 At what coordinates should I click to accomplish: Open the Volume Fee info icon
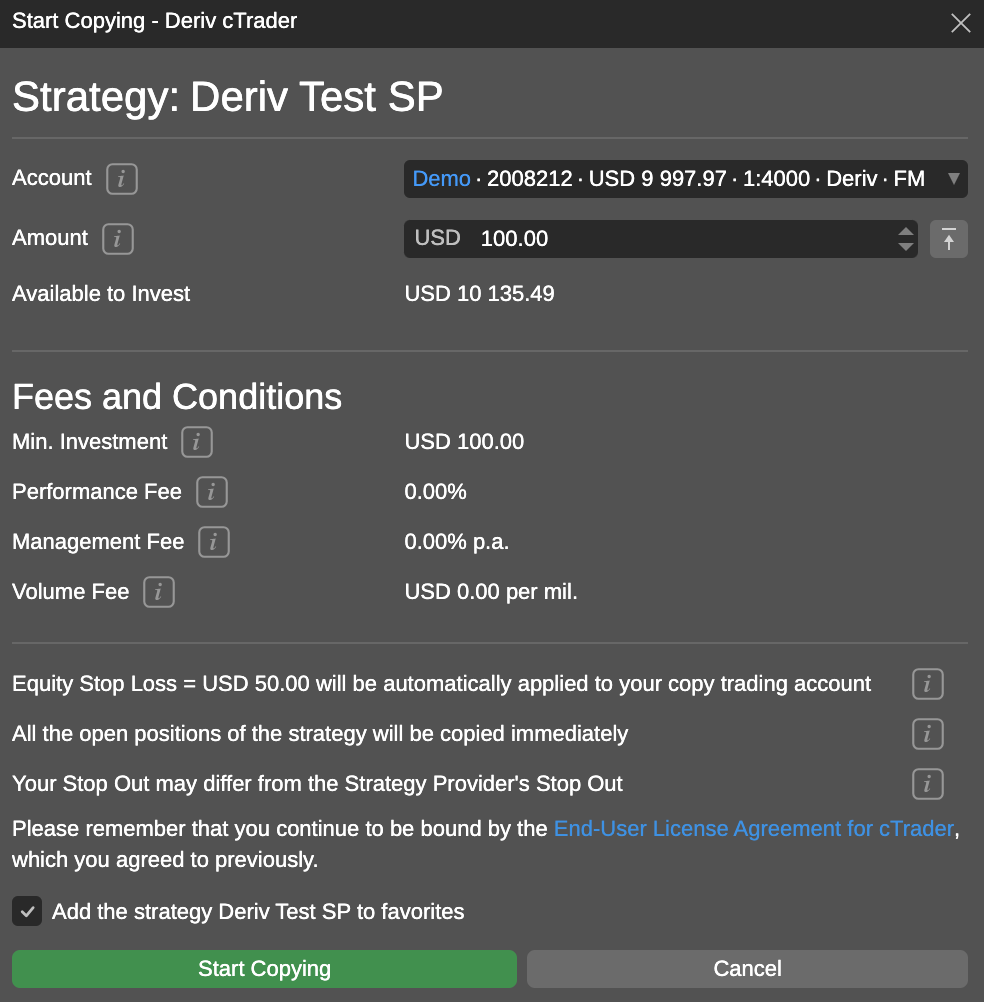pos(158,591)
